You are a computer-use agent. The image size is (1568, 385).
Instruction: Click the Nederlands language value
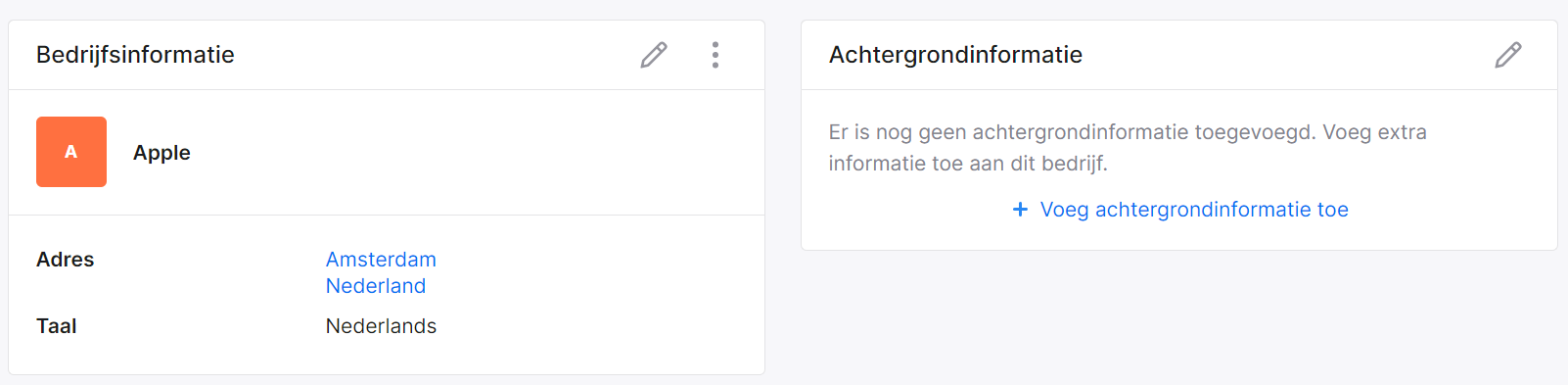(x=381, y=326)
